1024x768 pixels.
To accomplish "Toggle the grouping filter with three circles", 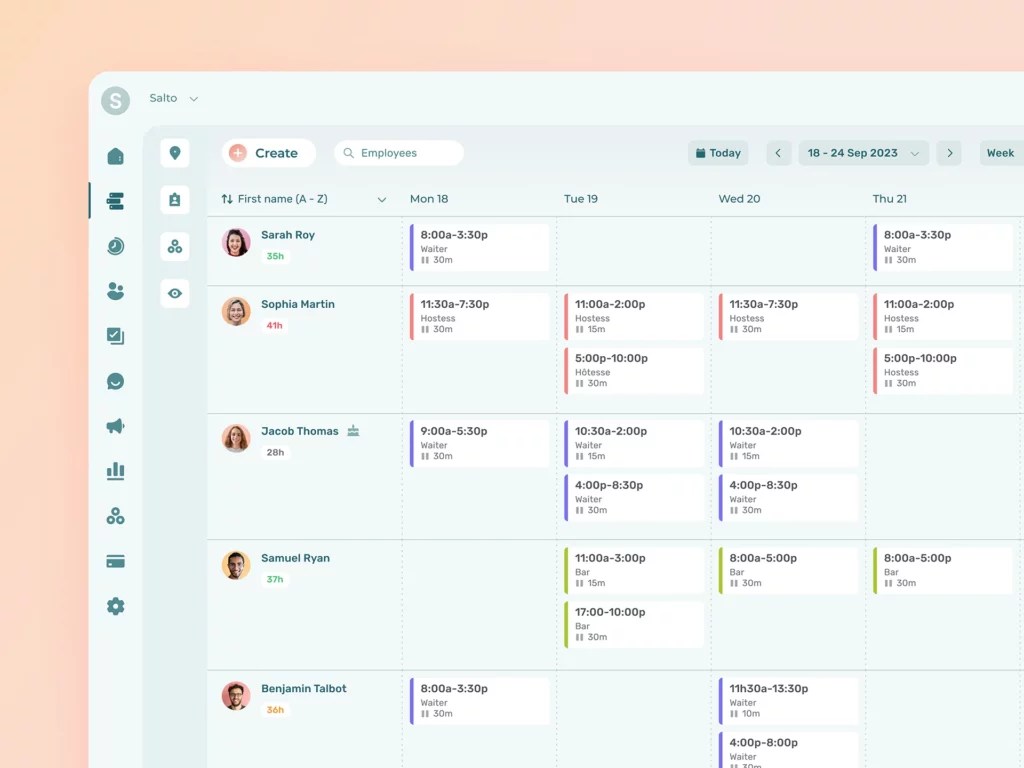I will pos(175,245).
